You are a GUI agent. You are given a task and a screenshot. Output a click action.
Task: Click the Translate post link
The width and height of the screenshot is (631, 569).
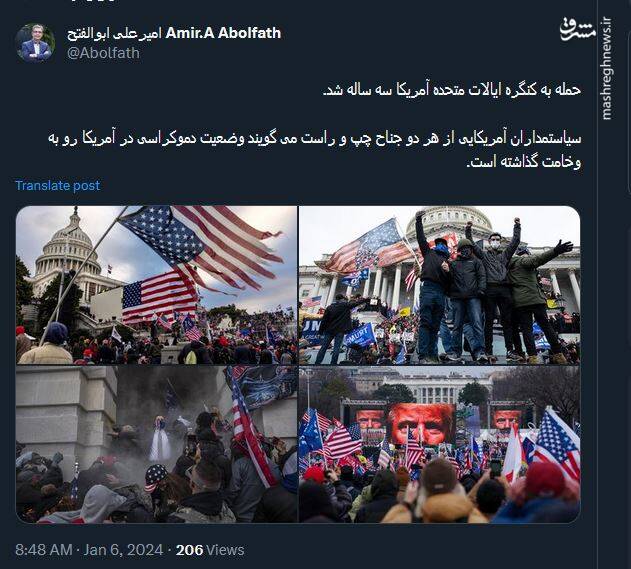point(58,186)
